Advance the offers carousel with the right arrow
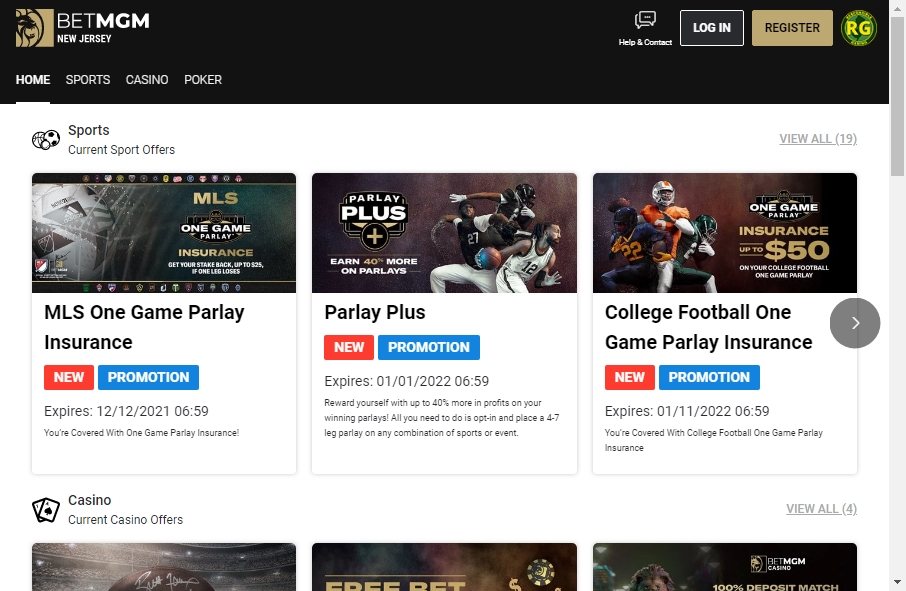Viewport: 906px width, 591px height. [855, 323]
